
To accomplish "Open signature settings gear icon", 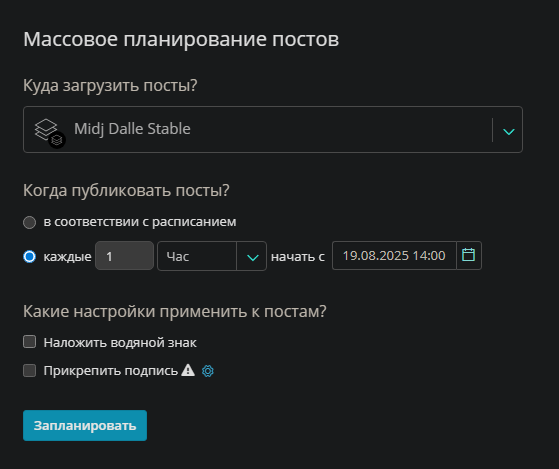I will click(208, 371).
